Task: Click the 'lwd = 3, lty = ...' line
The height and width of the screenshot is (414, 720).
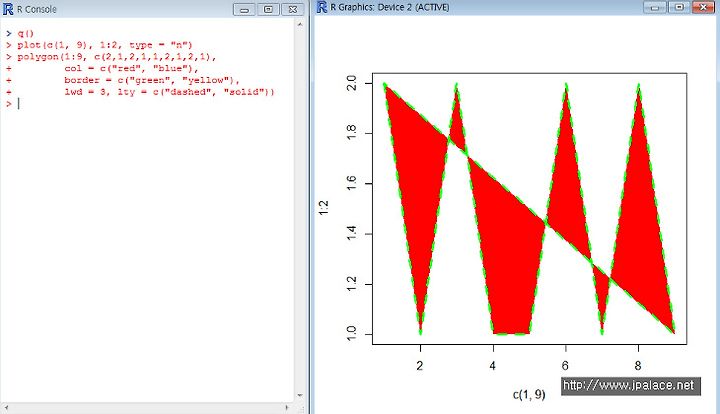Action: [169, 92]
